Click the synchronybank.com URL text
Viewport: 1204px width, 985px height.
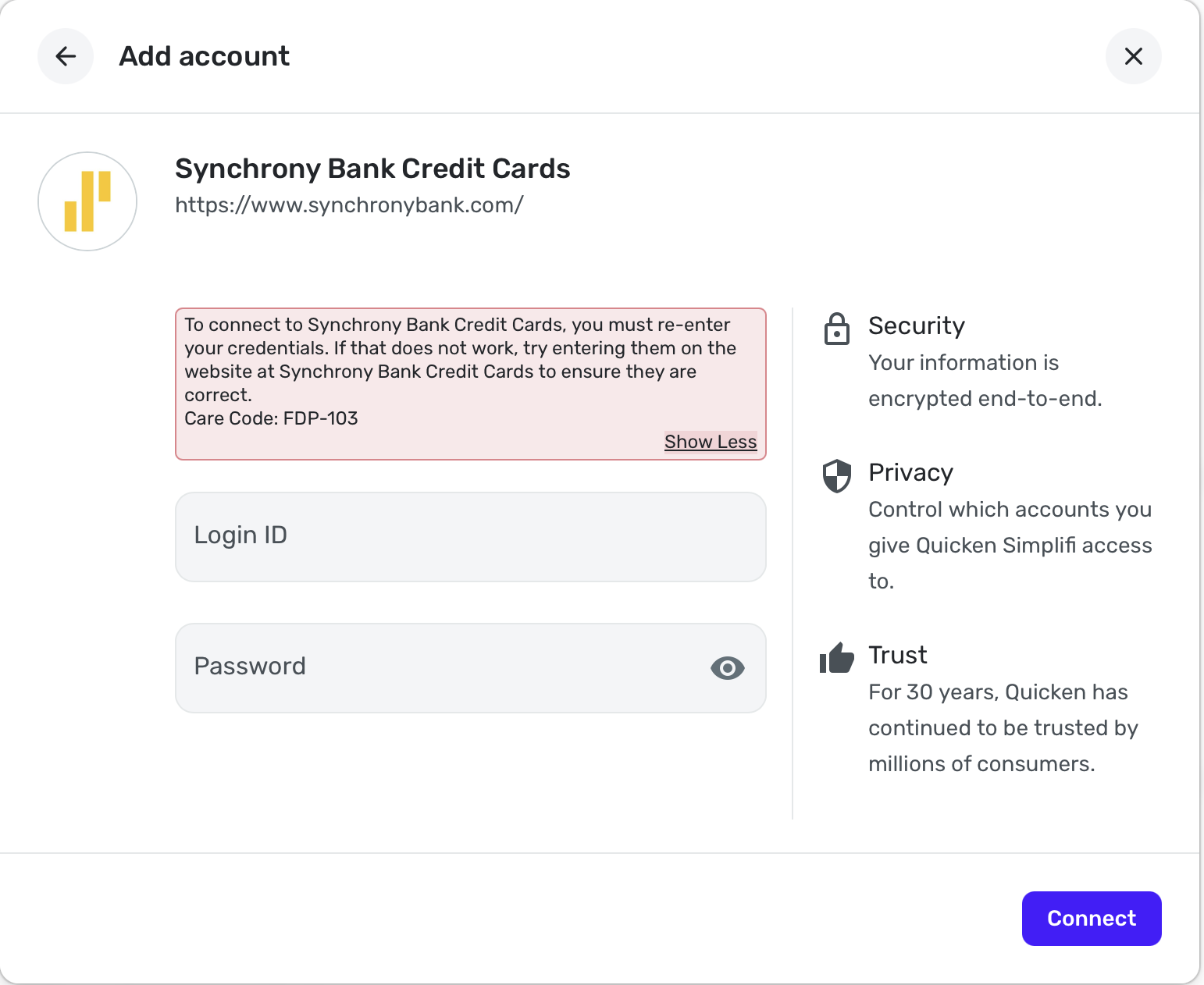(349, 205)
